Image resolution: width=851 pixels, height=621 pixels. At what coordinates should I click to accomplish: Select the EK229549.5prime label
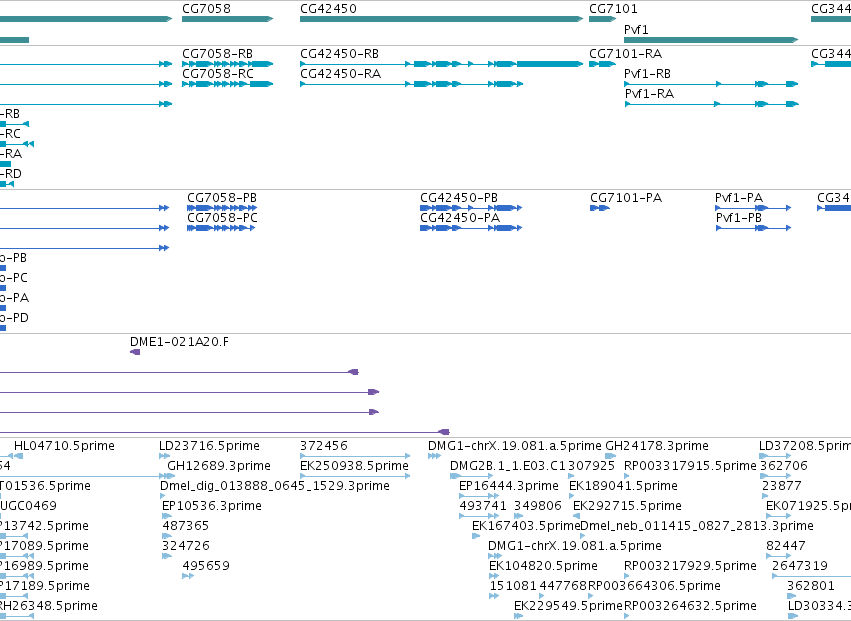click(x=568, y=606)
